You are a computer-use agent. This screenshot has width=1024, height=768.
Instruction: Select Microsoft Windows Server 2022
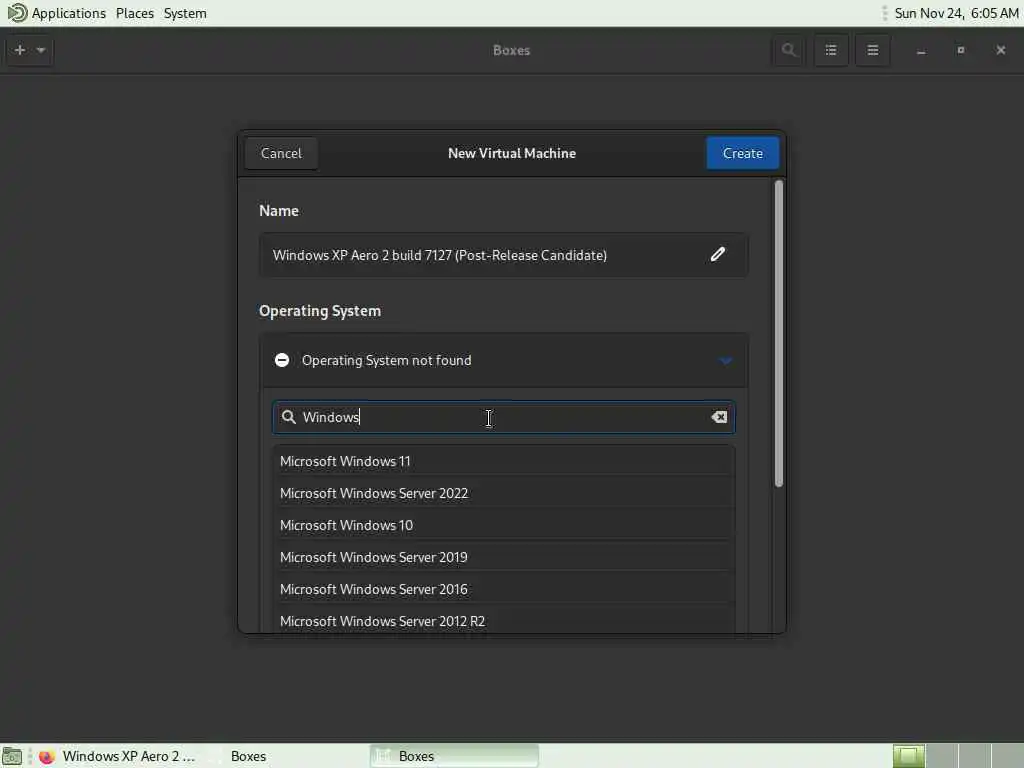504,493
